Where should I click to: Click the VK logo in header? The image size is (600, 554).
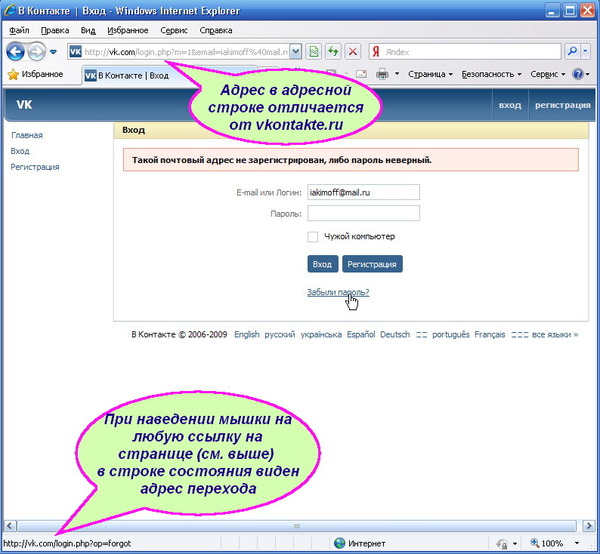coord(24,104)
